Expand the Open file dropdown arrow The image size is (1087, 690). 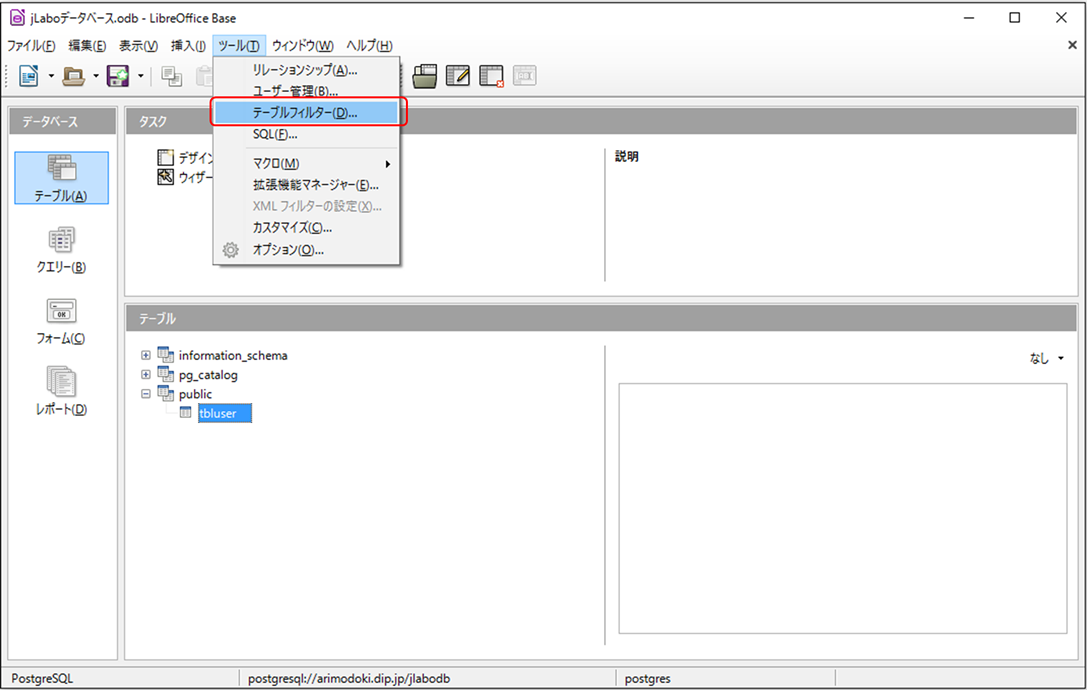coord(96,76)
